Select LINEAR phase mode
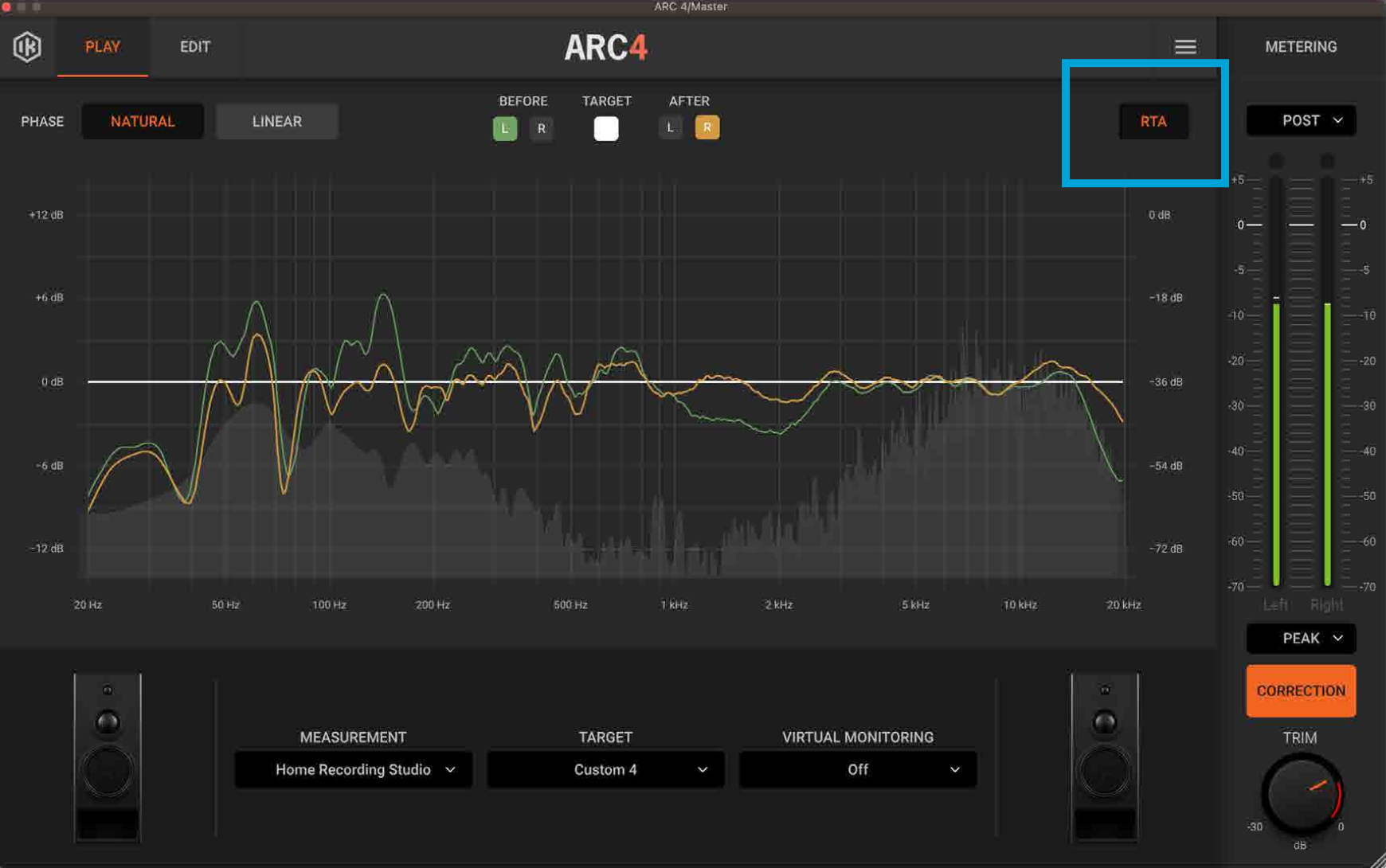The height and width of the screenshot is (868, 1386). click(277, 121)
